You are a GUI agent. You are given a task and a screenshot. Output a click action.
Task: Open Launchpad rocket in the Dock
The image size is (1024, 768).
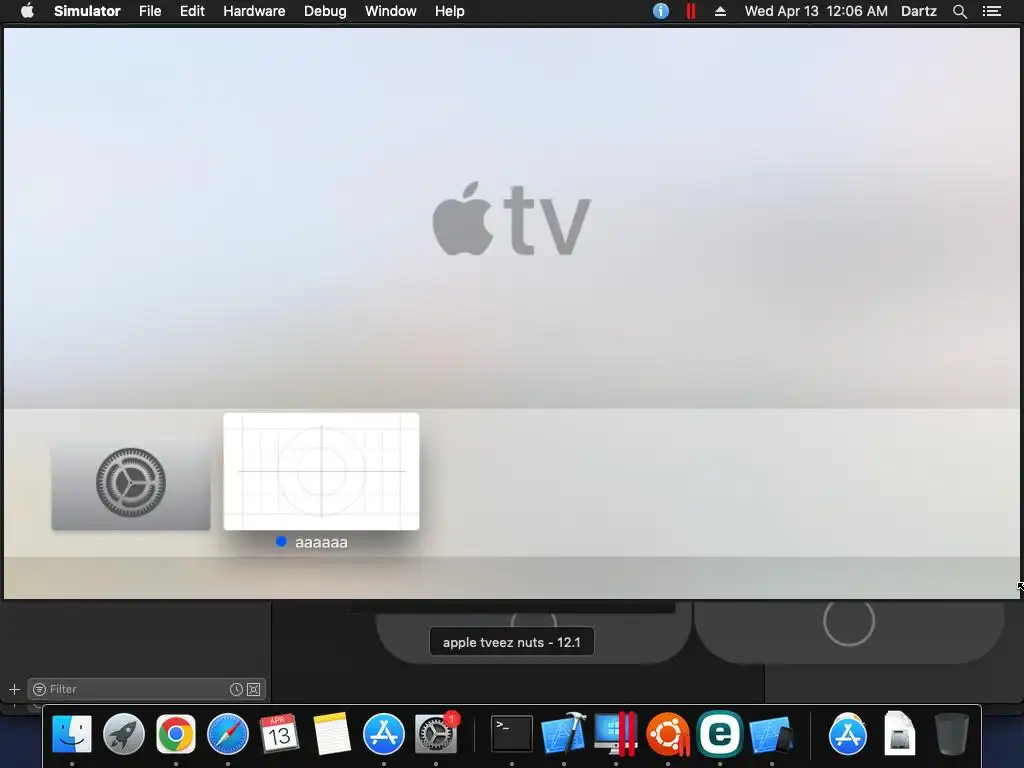(123, 734)
